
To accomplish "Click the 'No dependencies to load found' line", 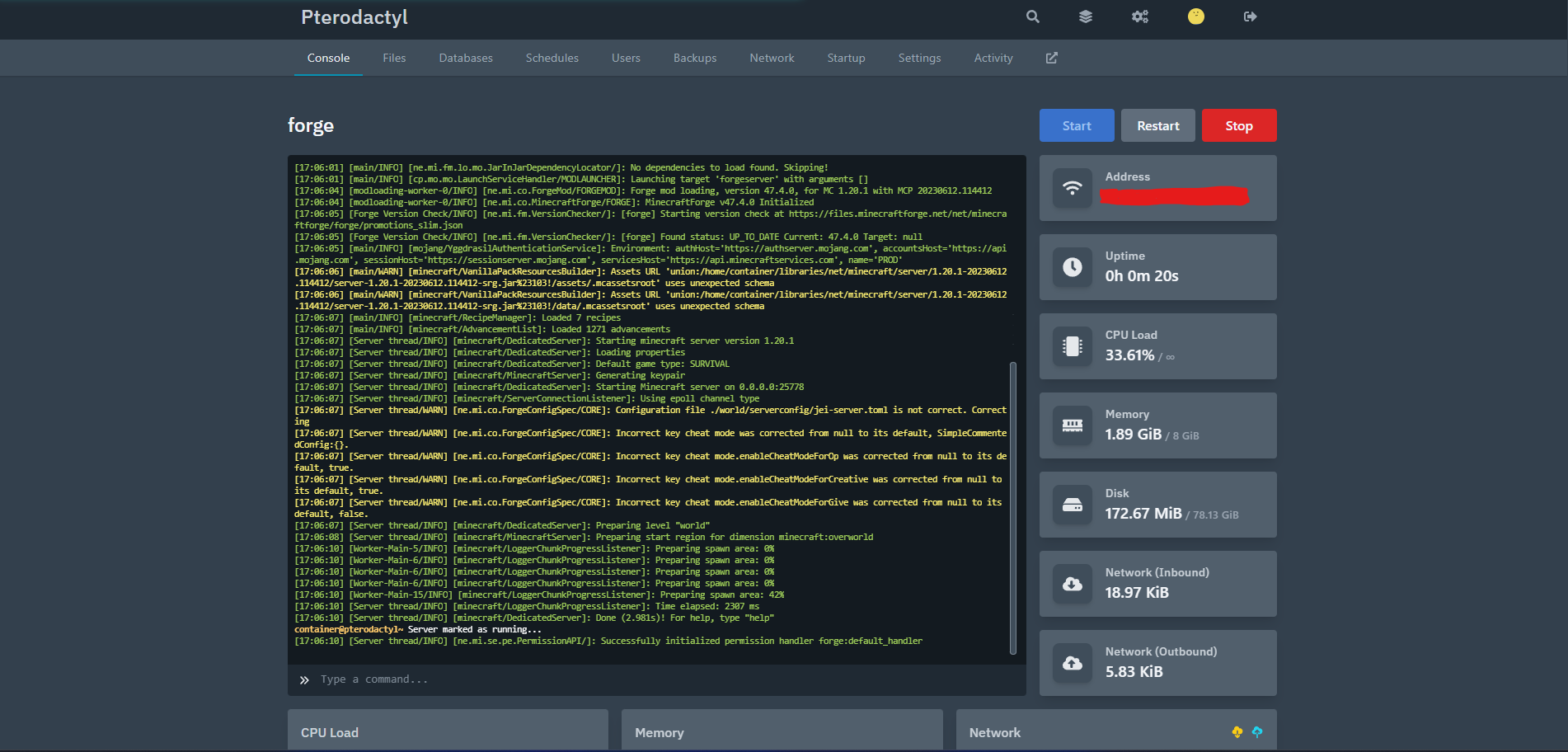I will pos(561,167).
